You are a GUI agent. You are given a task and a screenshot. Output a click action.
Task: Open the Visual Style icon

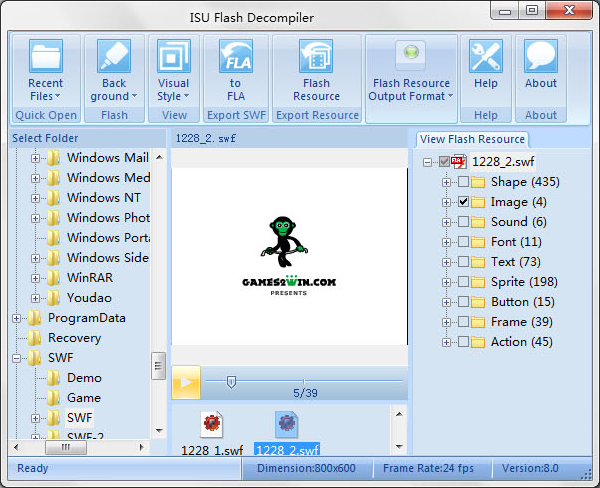click(174, 57)
